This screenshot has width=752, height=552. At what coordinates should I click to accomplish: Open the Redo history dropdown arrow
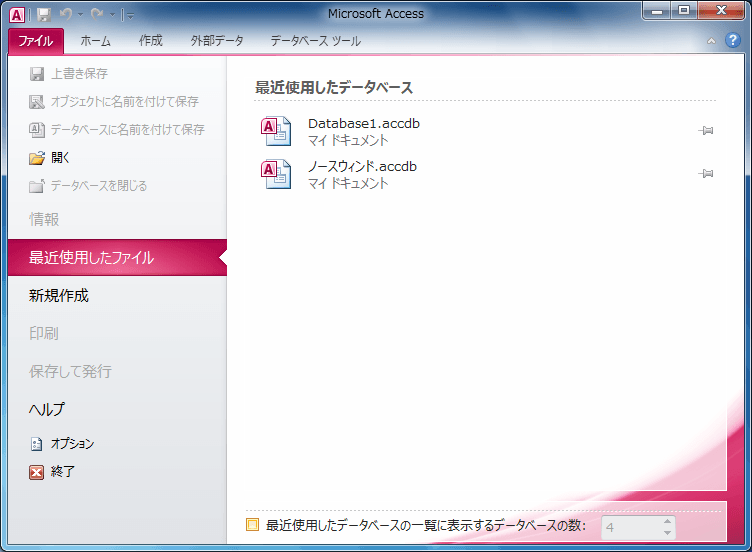coord(112,15)
